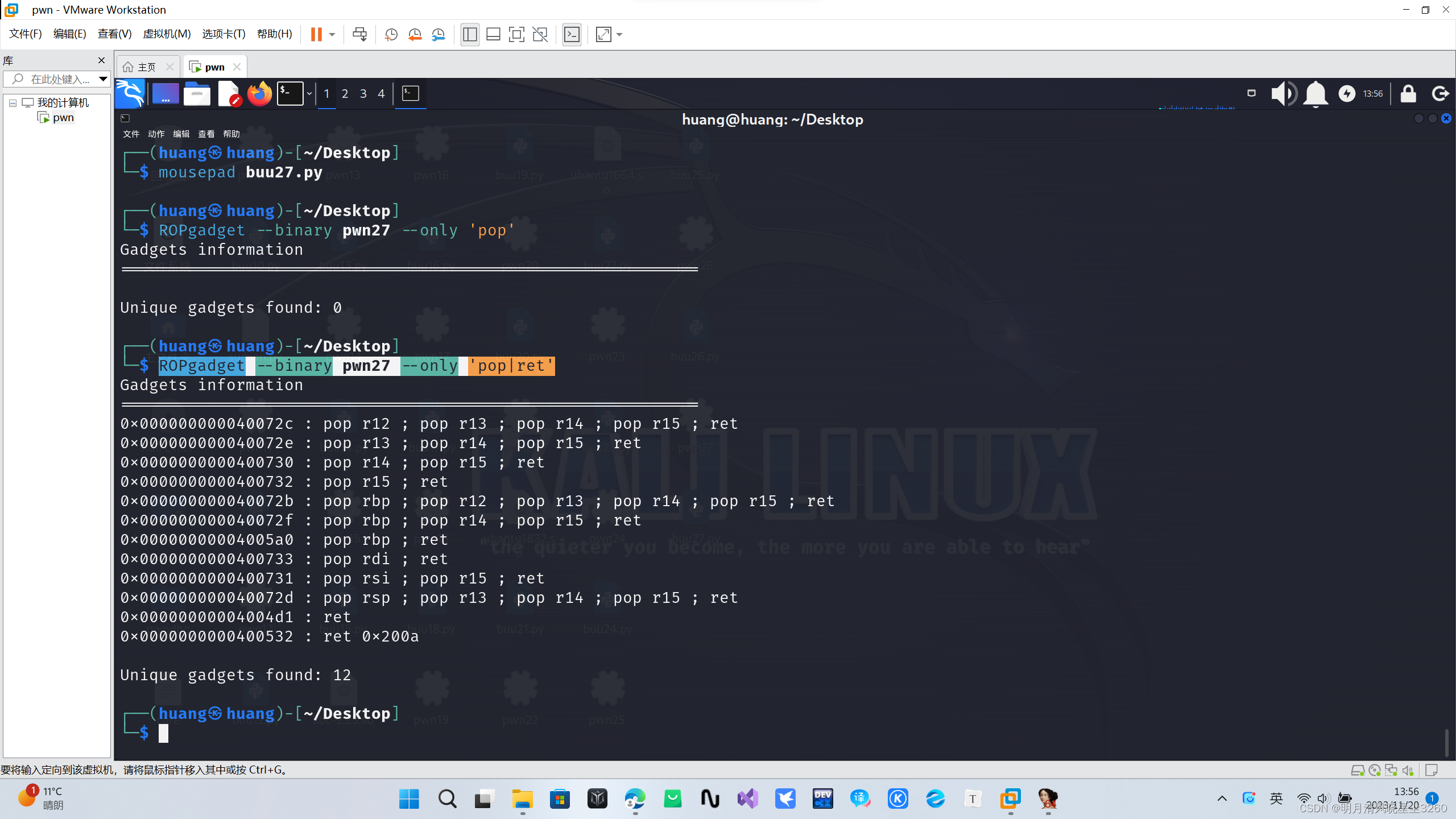1456x819 pixels.
Task: Open the snapshot manager
Action: point(438,35)
